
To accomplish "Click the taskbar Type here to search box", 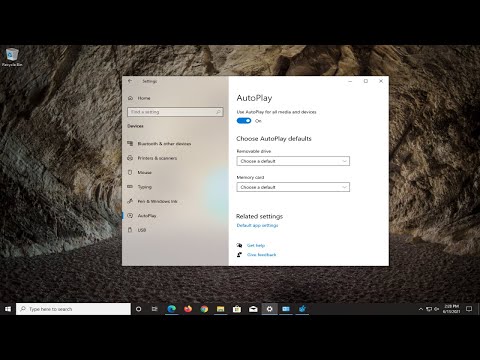I will [x=73, y=309].
